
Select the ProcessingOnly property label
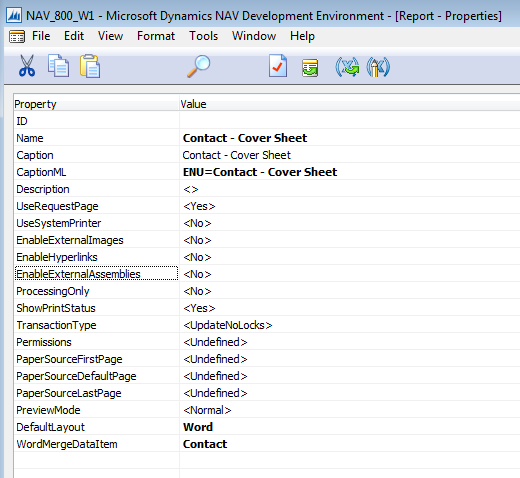pyautogui.click(x=53, y=291)
